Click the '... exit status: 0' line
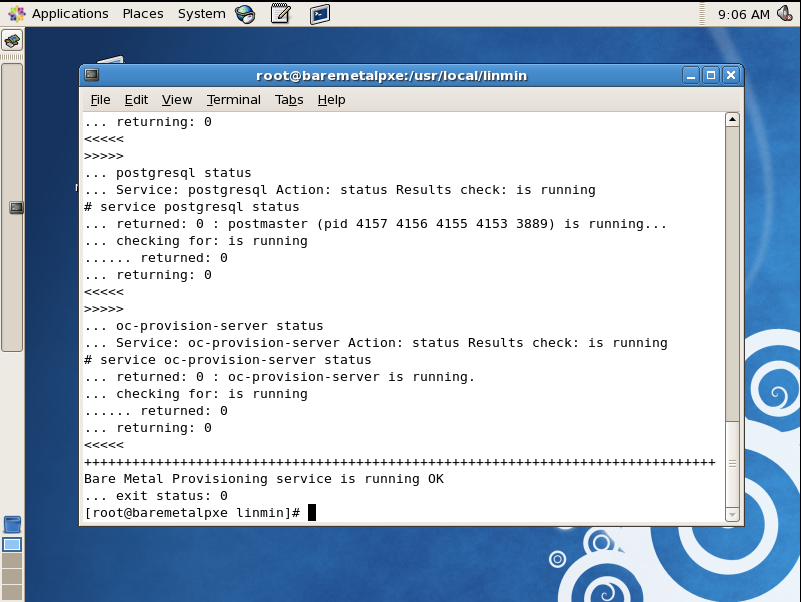Viewport: 801px width, 602px height. pos(156,496)
